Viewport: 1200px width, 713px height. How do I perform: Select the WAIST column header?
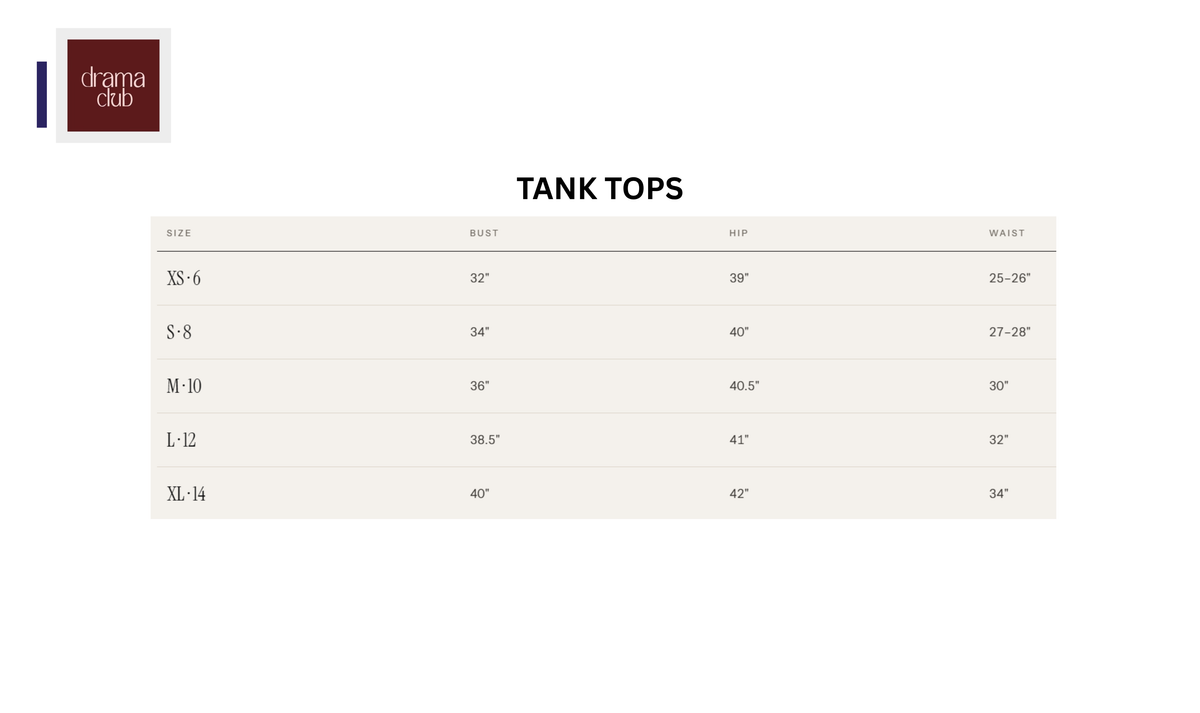[1007, 233]
